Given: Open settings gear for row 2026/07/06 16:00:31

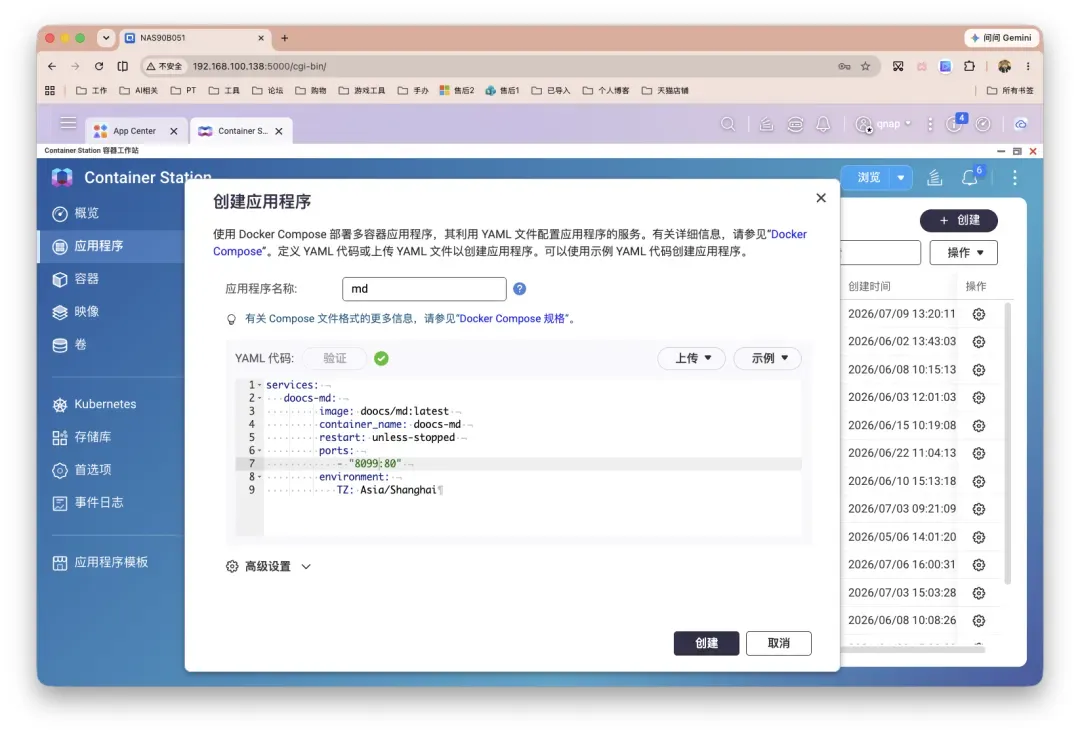Looking at the screenshot, I should pyautogui.click(x=979, y=565).
